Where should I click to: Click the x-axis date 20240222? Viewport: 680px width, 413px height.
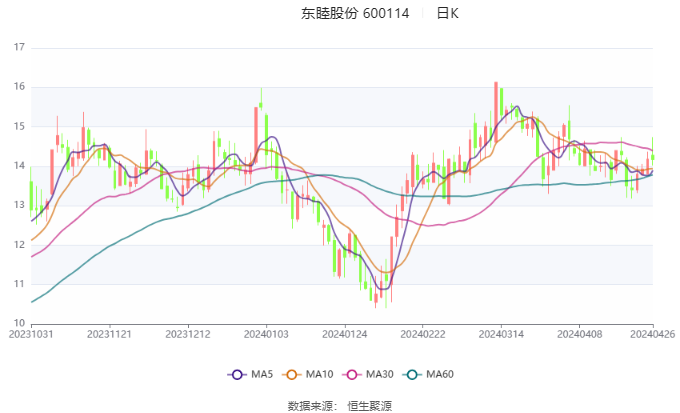(423, 334)
